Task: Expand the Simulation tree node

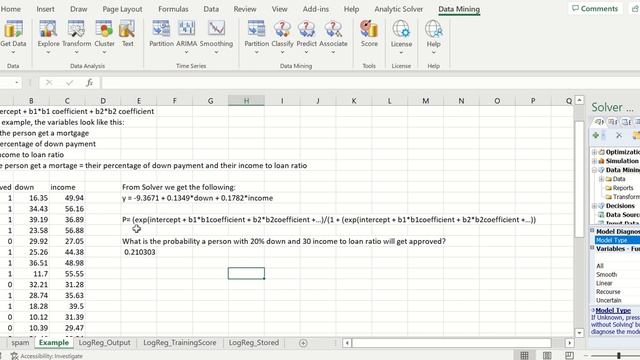Action: tap(594, 161)
